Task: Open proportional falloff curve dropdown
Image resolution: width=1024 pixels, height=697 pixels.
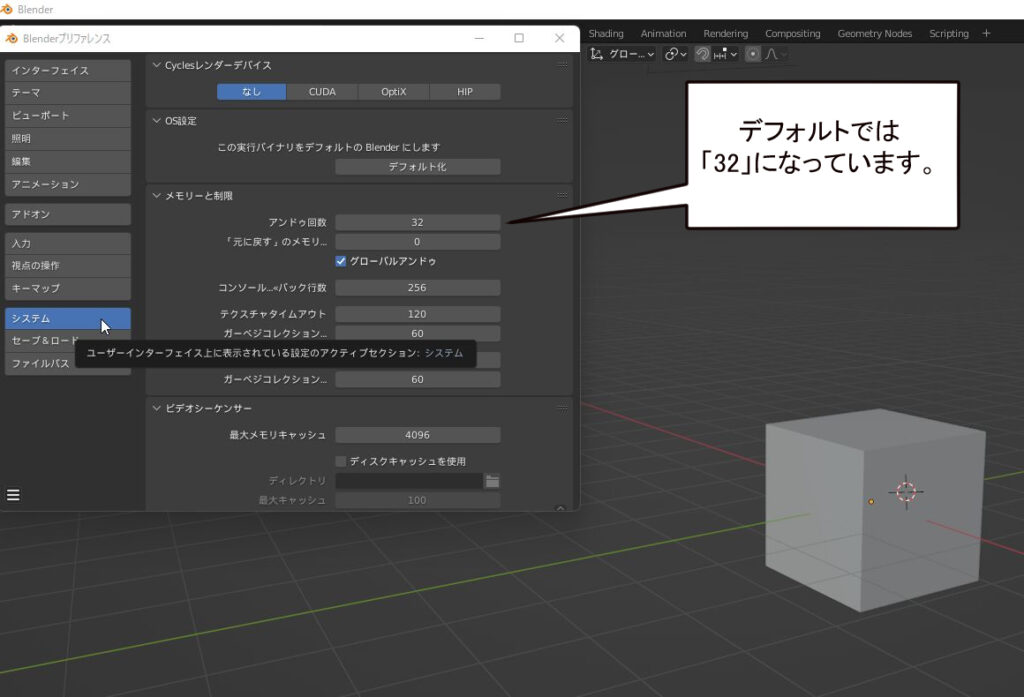Action: (775, 54)
